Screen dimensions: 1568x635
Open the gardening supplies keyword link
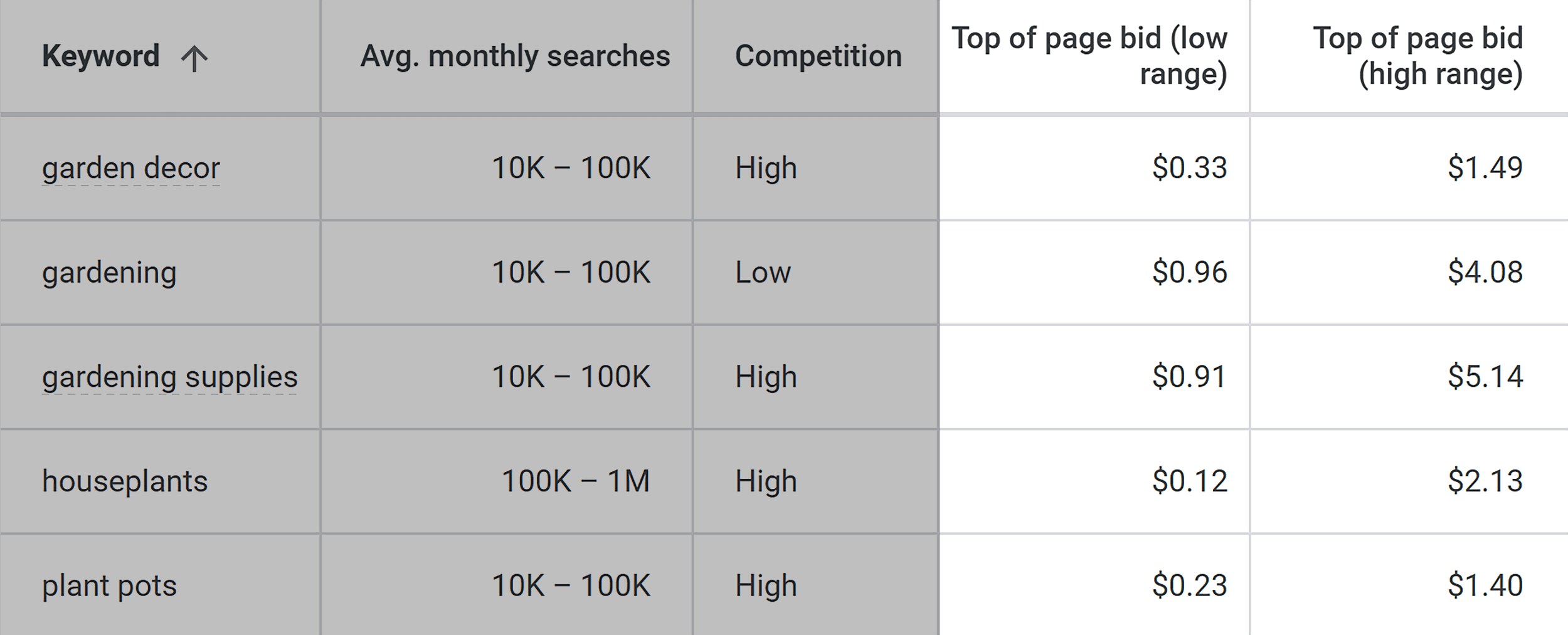[x=168, y=377]
